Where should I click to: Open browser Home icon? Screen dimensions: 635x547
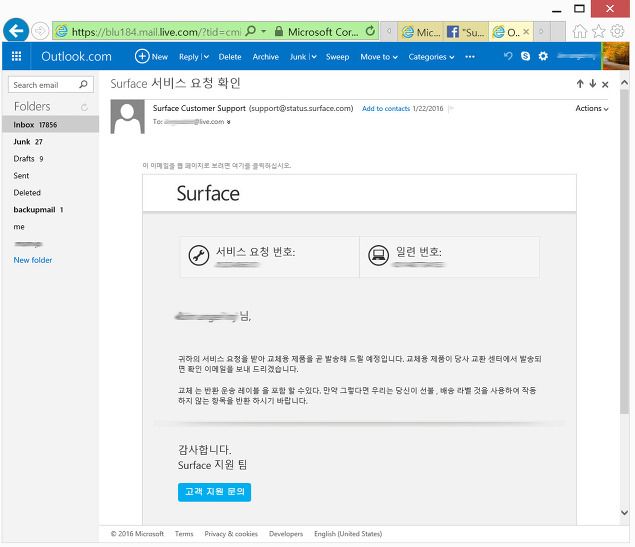pyautogui.click(x=580, y=31)
